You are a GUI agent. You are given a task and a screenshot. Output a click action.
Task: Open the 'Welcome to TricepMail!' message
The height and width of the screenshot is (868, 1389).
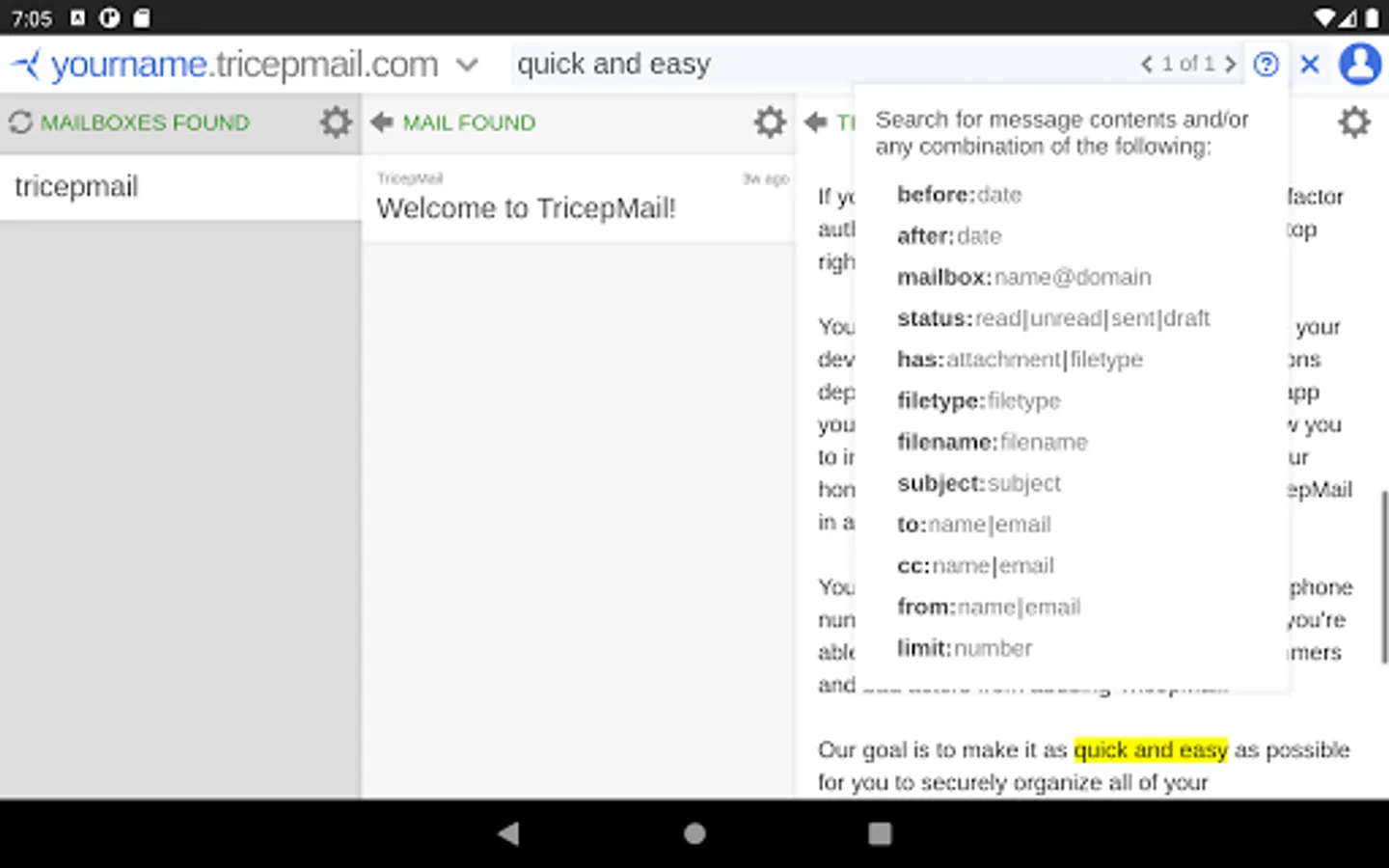pos(578,199)
